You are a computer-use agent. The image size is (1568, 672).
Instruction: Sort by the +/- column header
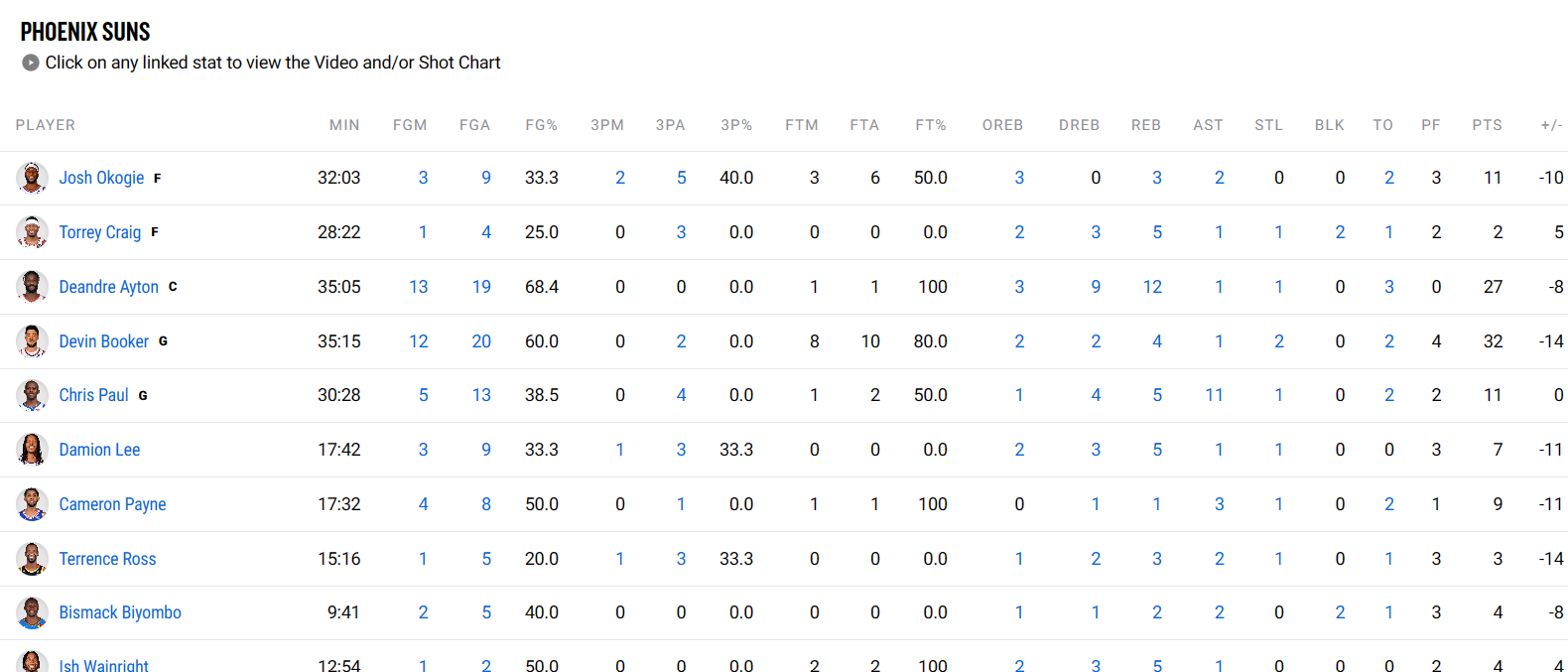coord(1552,125)
